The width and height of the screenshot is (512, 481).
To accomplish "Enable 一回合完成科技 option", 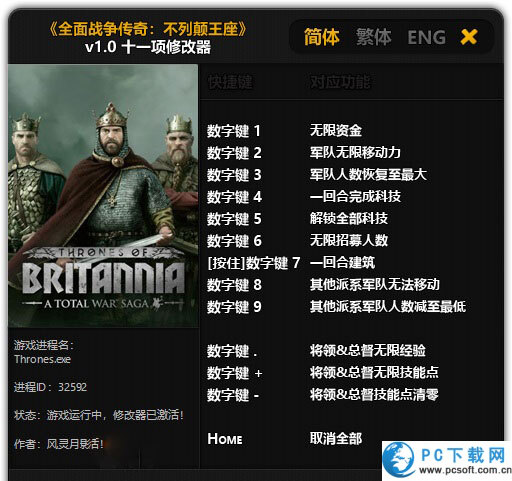I will [x=355, y=196].
